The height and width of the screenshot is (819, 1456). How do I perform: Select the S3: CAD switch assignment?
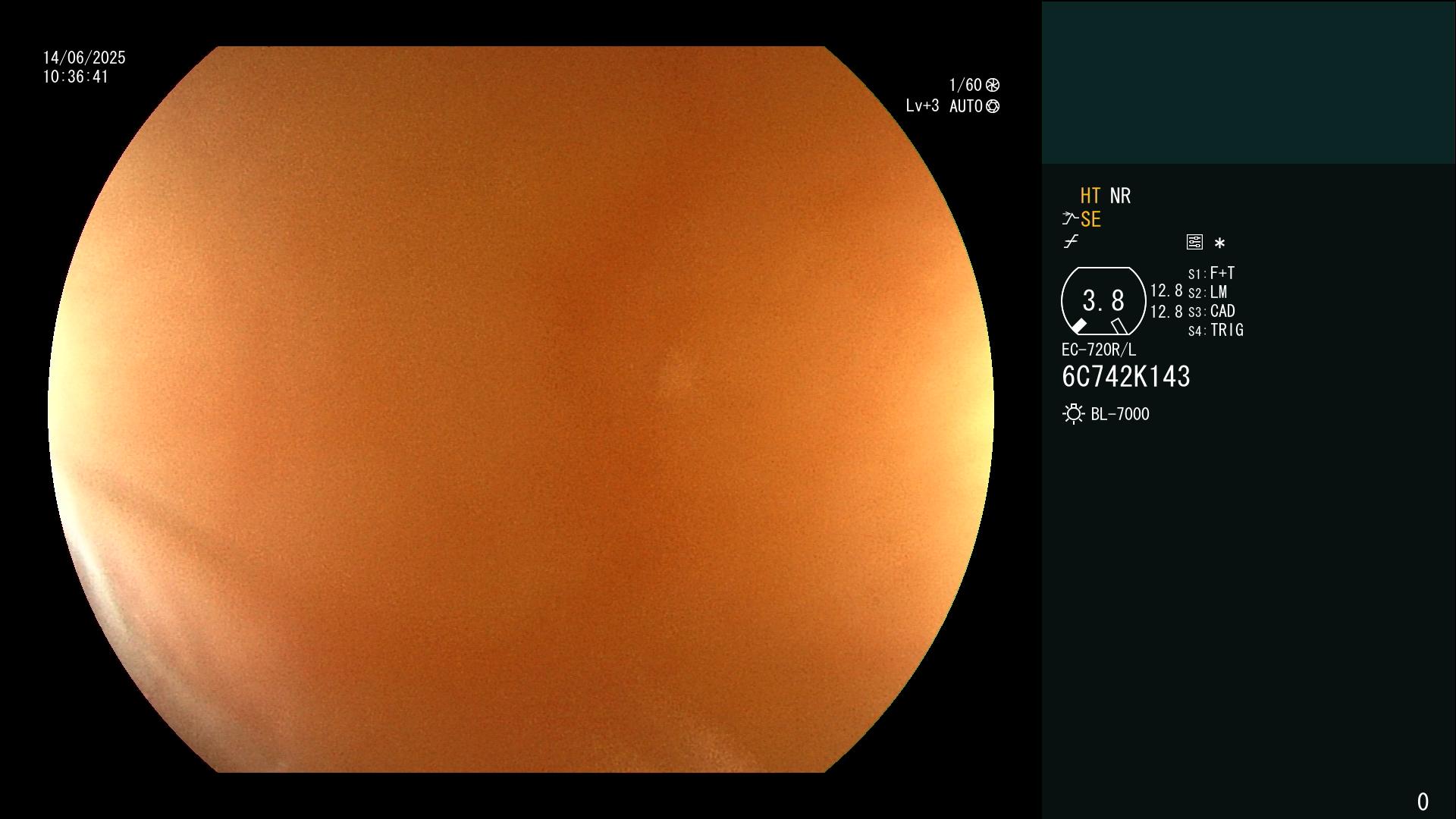pyautogui.click(x=1212, y=311)
